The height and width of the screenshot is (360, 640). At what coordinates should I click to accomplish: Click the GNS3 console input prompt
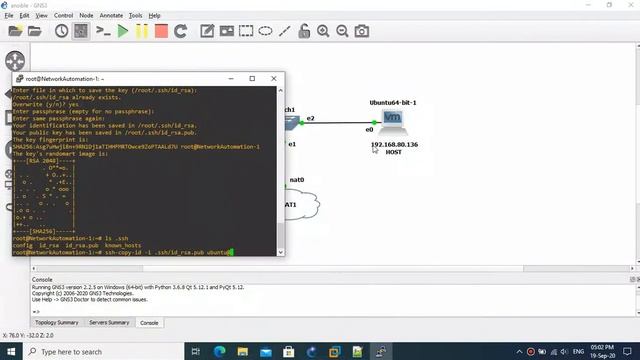click(x=36, y=312)
